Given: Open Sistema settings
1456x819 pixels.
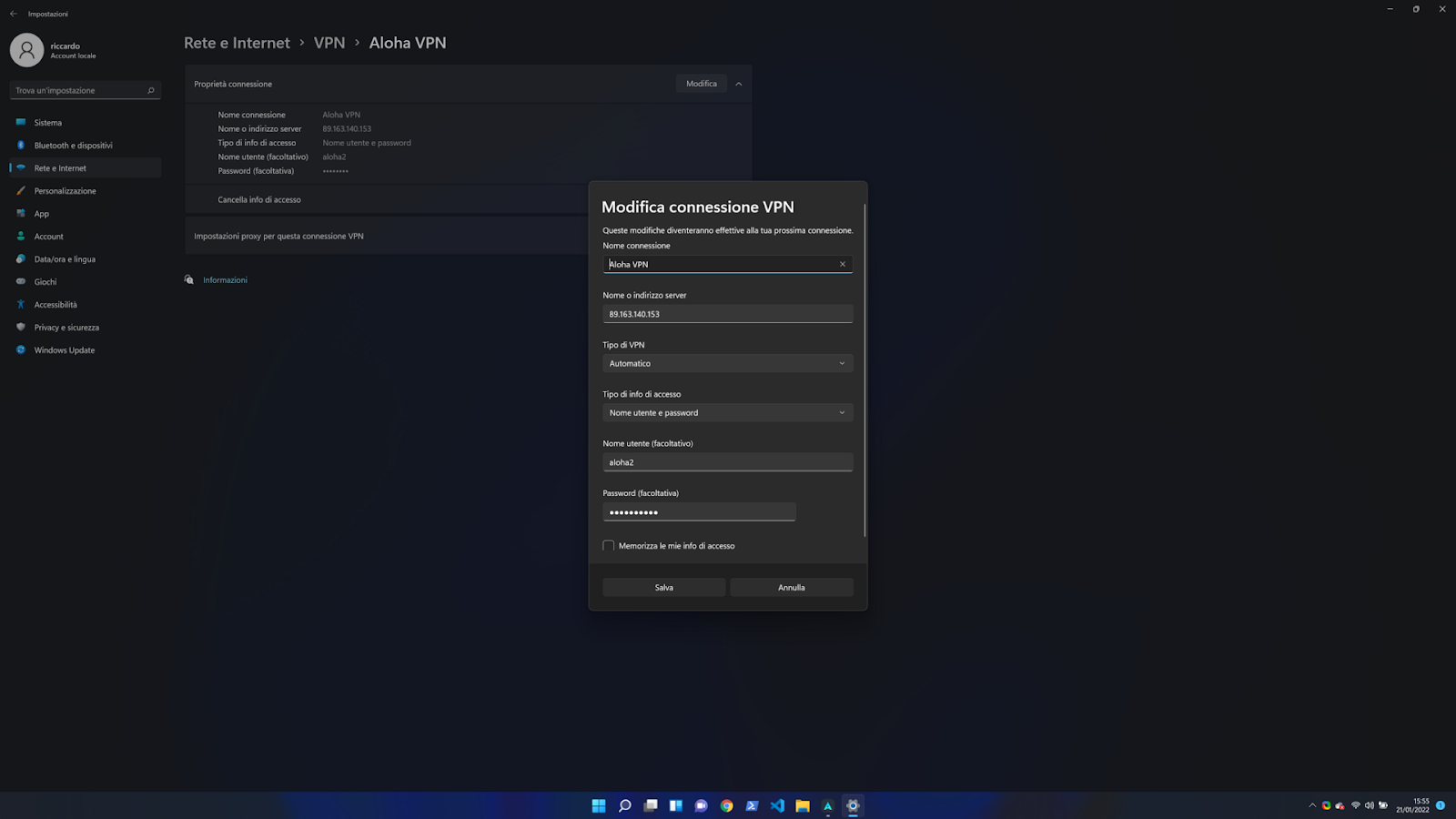Looking at the screenshot, I should (x=86, y=123).
